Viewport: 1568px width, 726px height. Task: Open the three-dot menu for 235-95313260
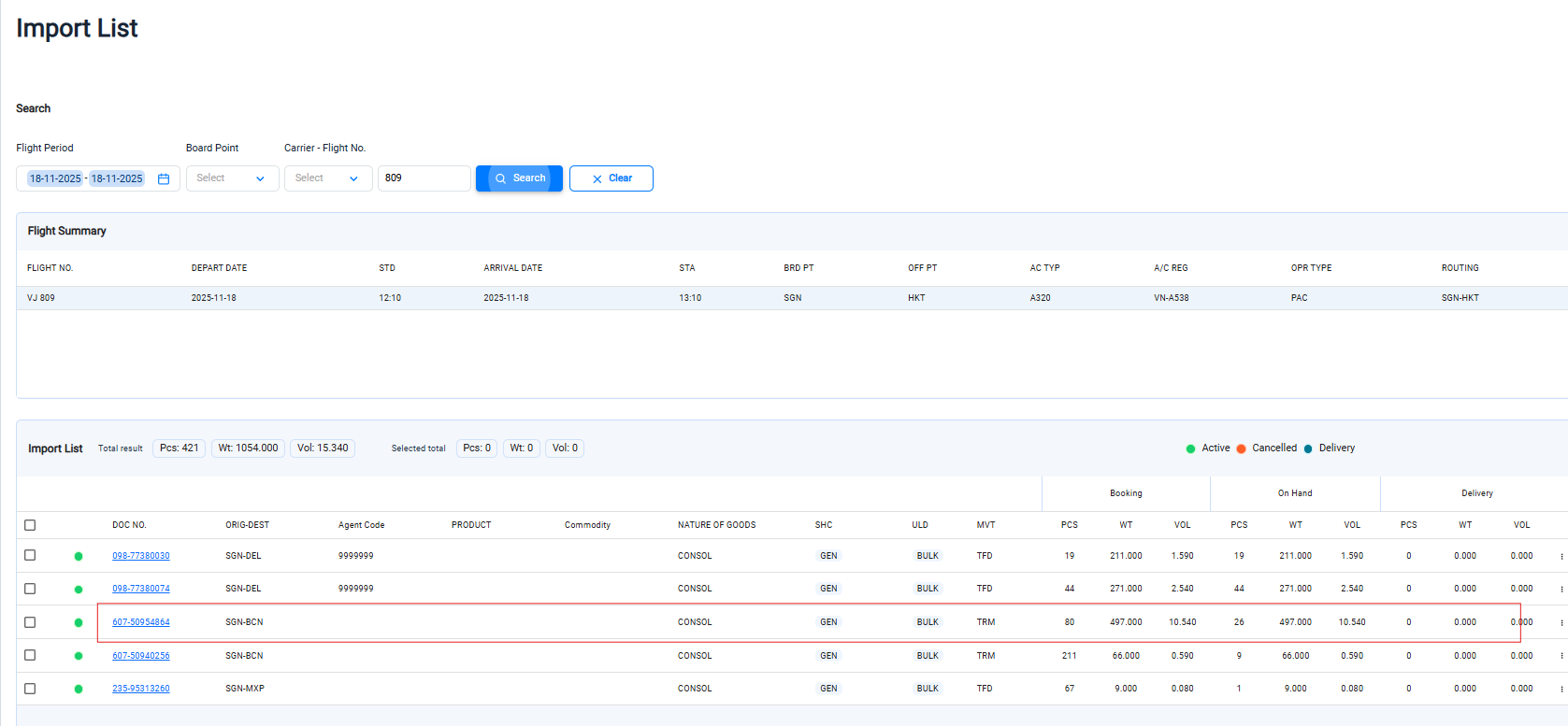1561,689
